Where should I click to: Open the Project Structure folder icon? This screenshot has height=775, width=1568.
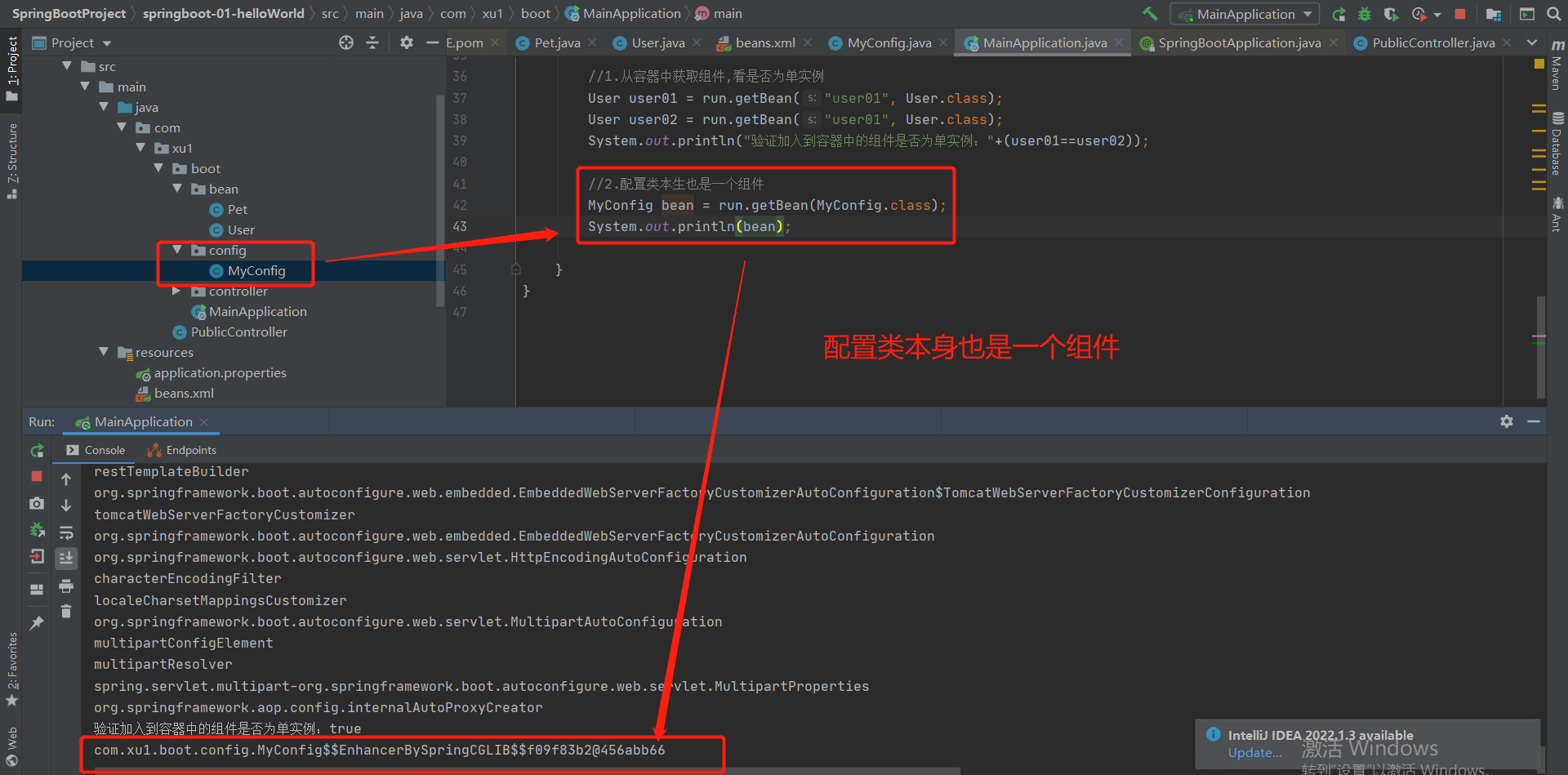pos(1494,14)
